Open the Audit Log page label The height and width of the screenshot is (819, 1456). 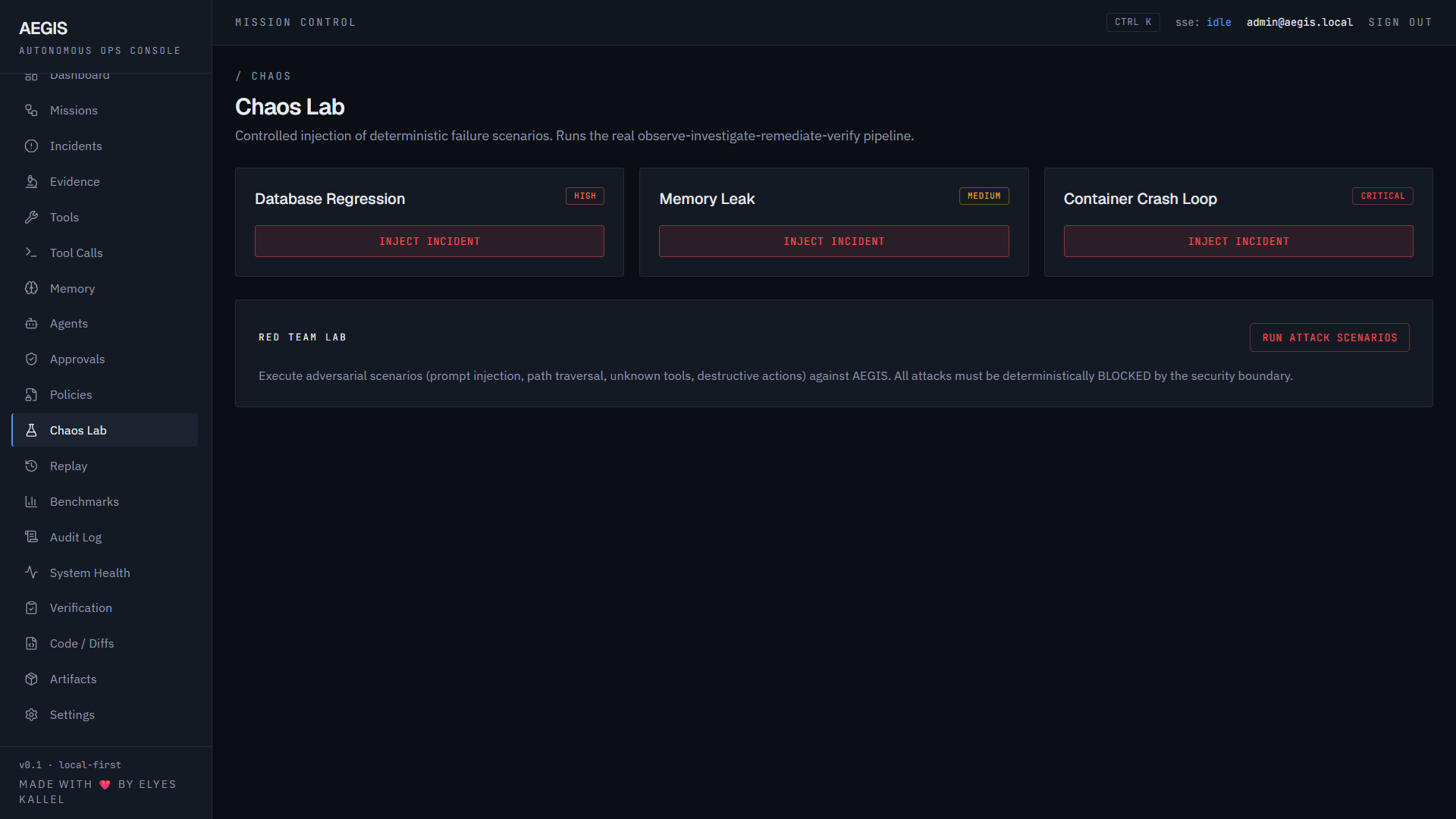[x=76, y=537]
